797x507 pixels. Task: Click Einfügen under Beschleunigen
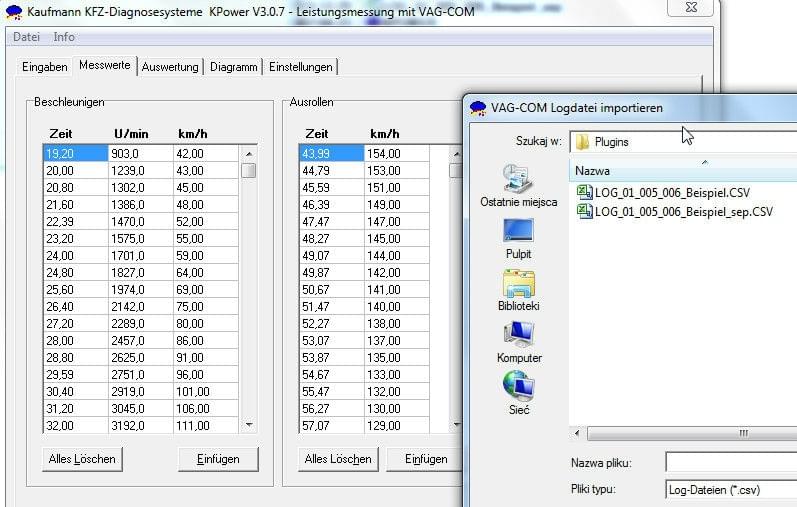218,459
